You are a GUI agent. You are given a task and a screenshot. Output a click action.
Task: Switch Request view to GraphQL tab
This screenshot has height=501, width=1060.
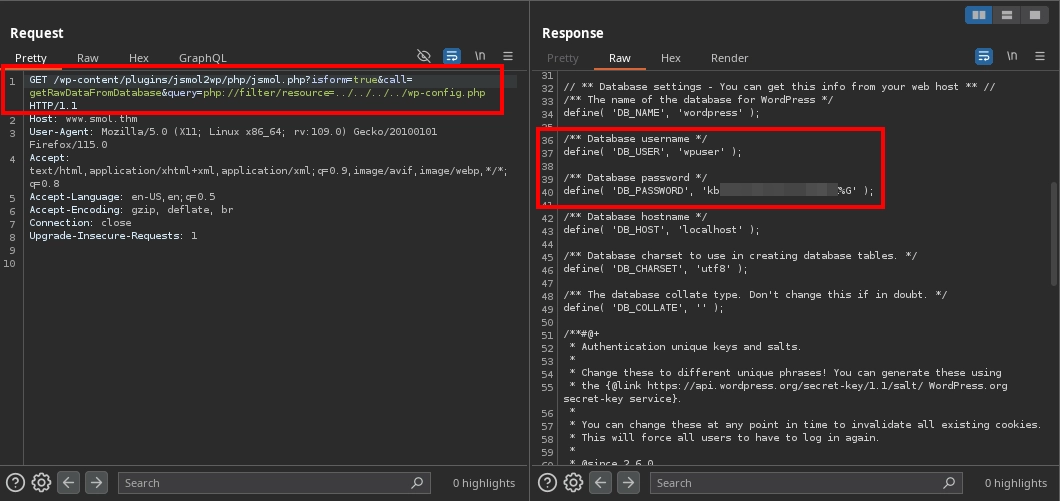pyautogui.click(x=202, y=58)
